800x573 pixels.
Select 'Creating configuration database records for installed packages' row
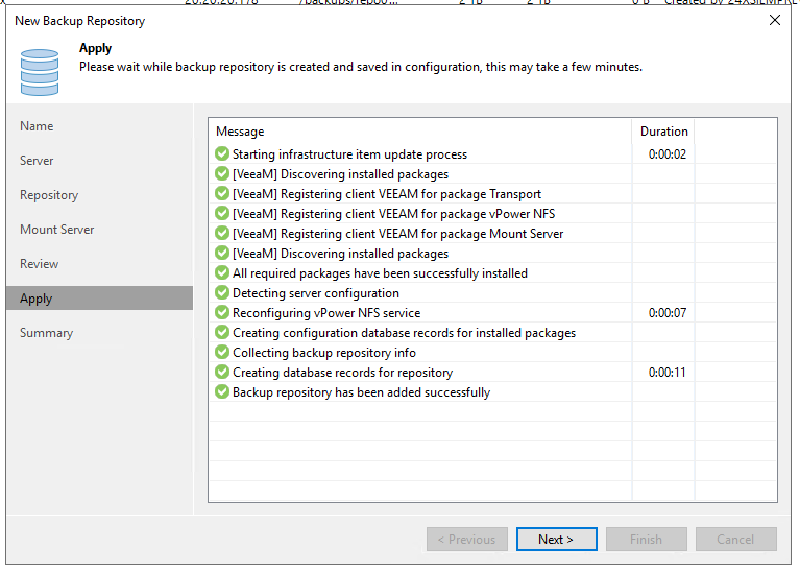(493, 333)
